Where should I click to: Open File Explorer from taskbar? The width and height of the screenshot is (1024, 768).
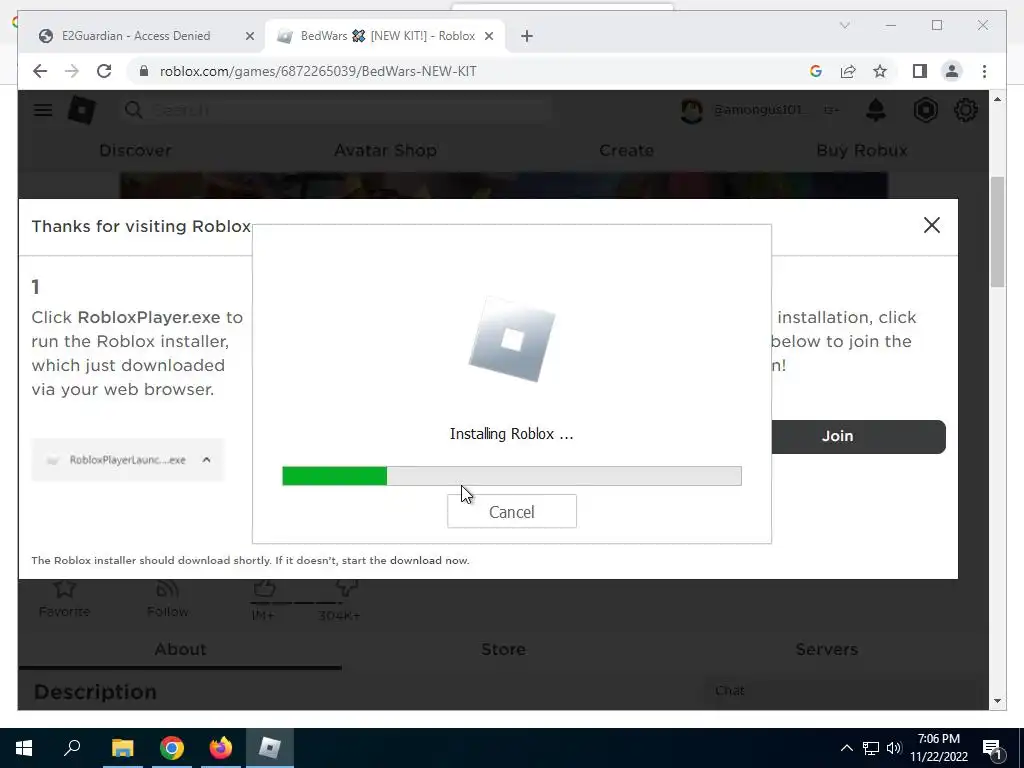[122, 748]
